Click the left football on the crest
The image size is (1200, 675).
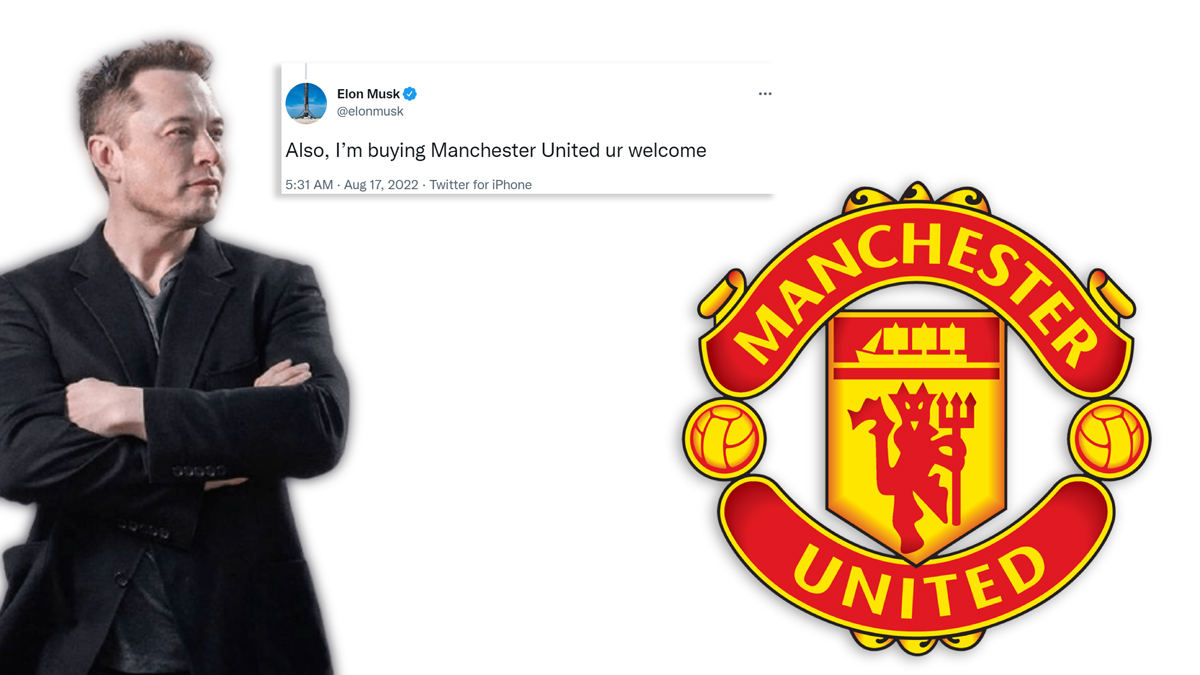725,438
